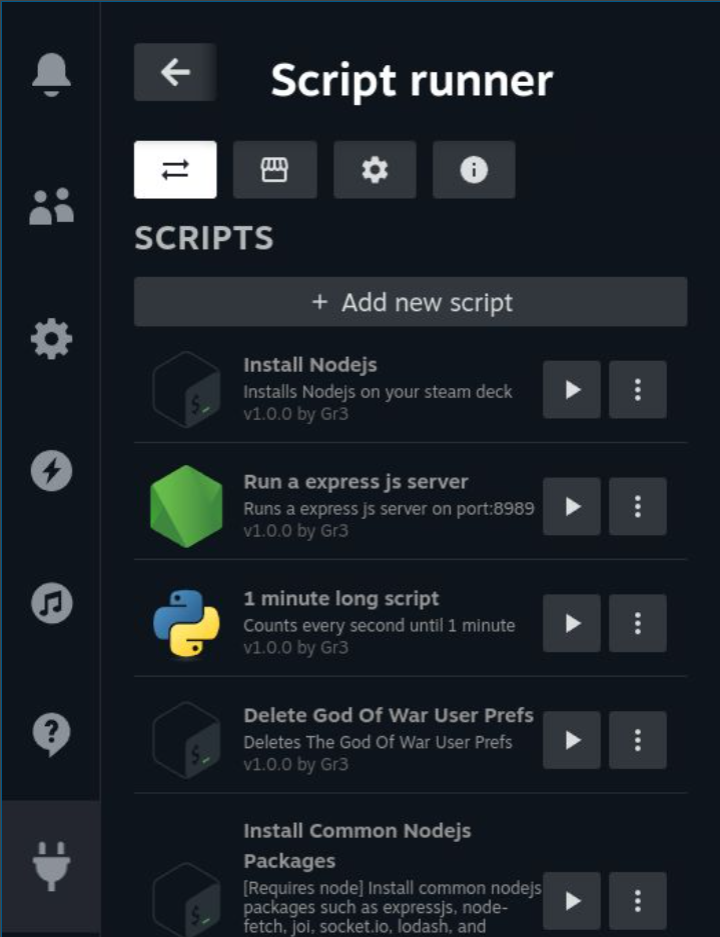The width and height of the screenshot is (720, 937).
Task: Click 'Counts every second until 1 minute' text
Action: pyautogui.click(x=379, y=626)
